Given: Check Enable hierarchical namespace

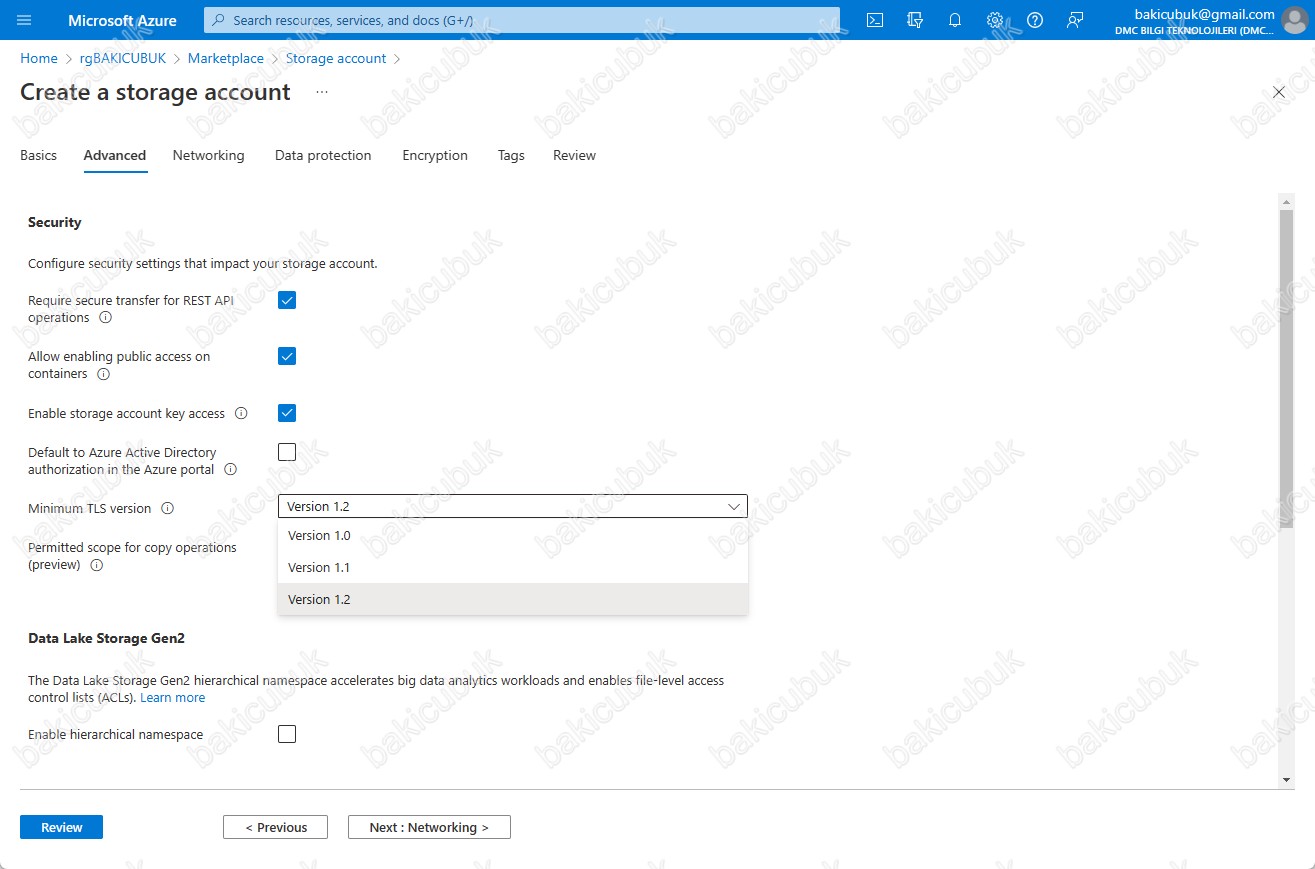Looking at the screenshot, I should click(287, 734).
